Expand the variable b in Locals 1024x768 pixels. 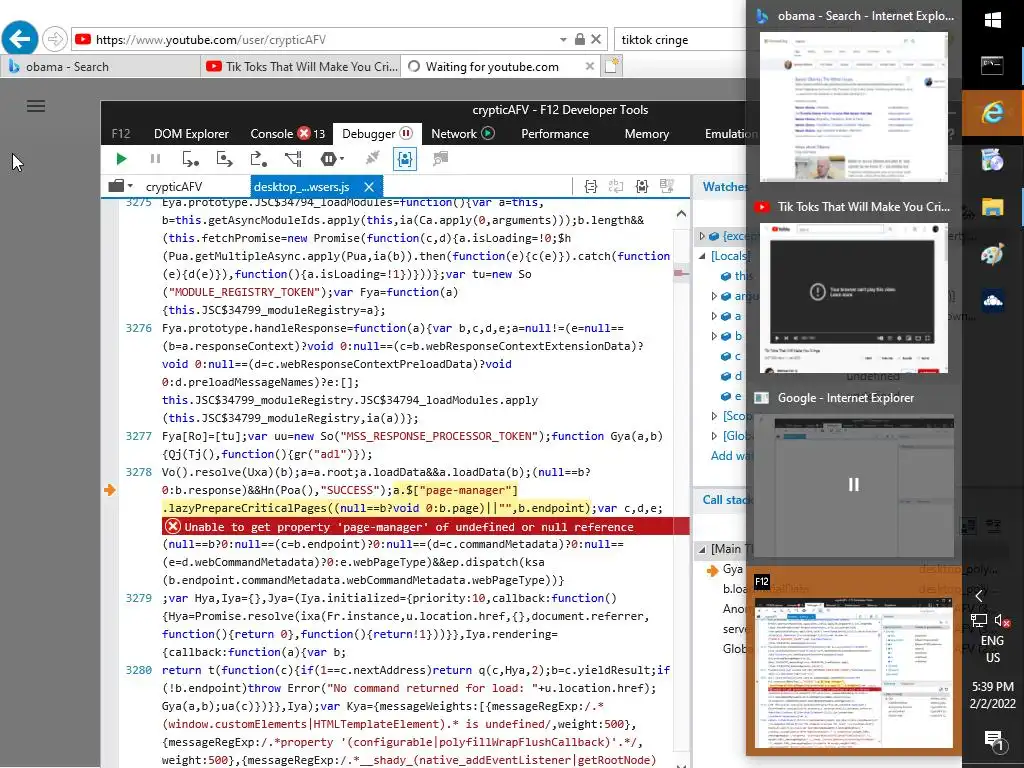coord(714,336)
